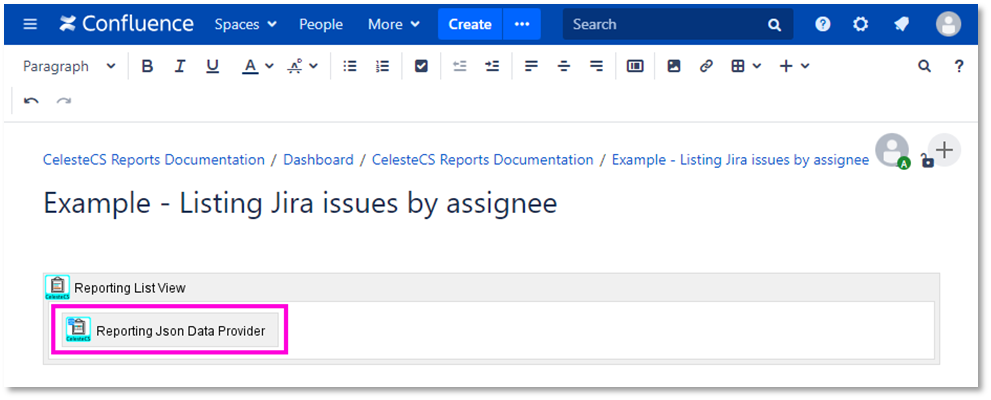Open second CelesteCS Reports Documentation breadcrumb

tap(482, 160)
